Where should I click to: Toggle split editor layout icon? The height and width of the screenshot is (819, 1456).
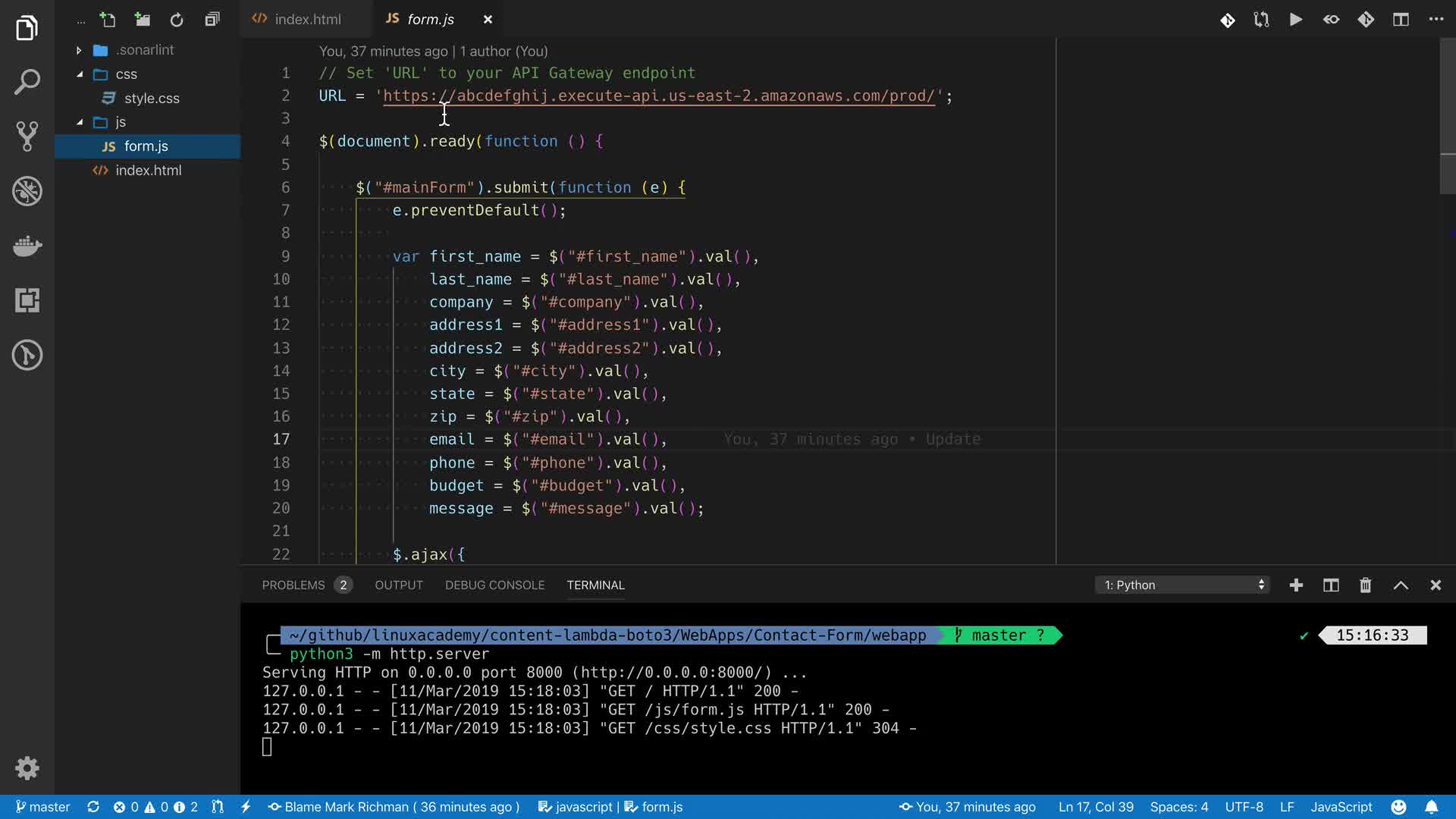point(1401,20)
